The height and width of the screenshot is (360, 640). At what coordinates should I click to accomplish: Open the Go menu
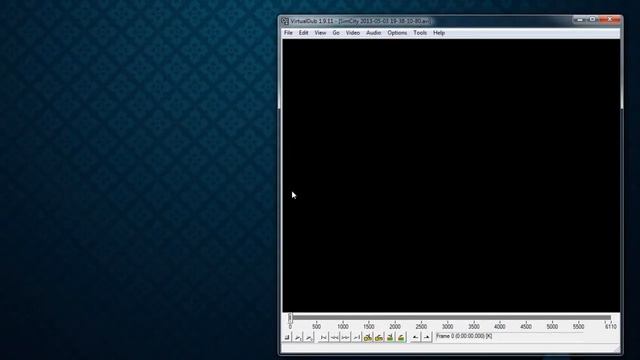(x=336, y=33)
